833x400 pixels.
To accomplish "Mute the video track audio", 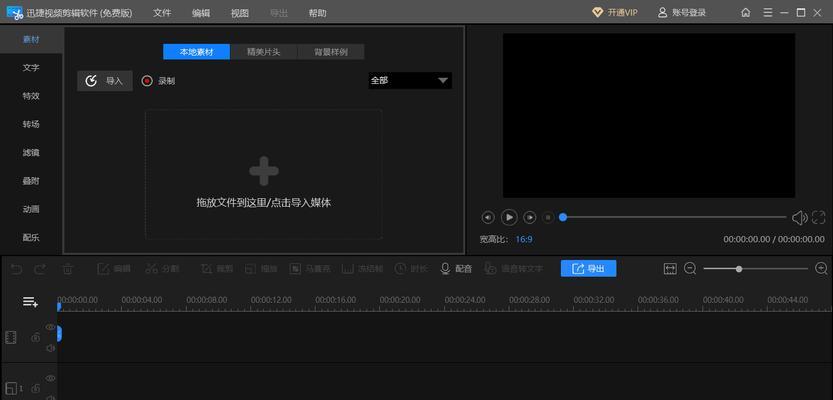I will (50, 348).
